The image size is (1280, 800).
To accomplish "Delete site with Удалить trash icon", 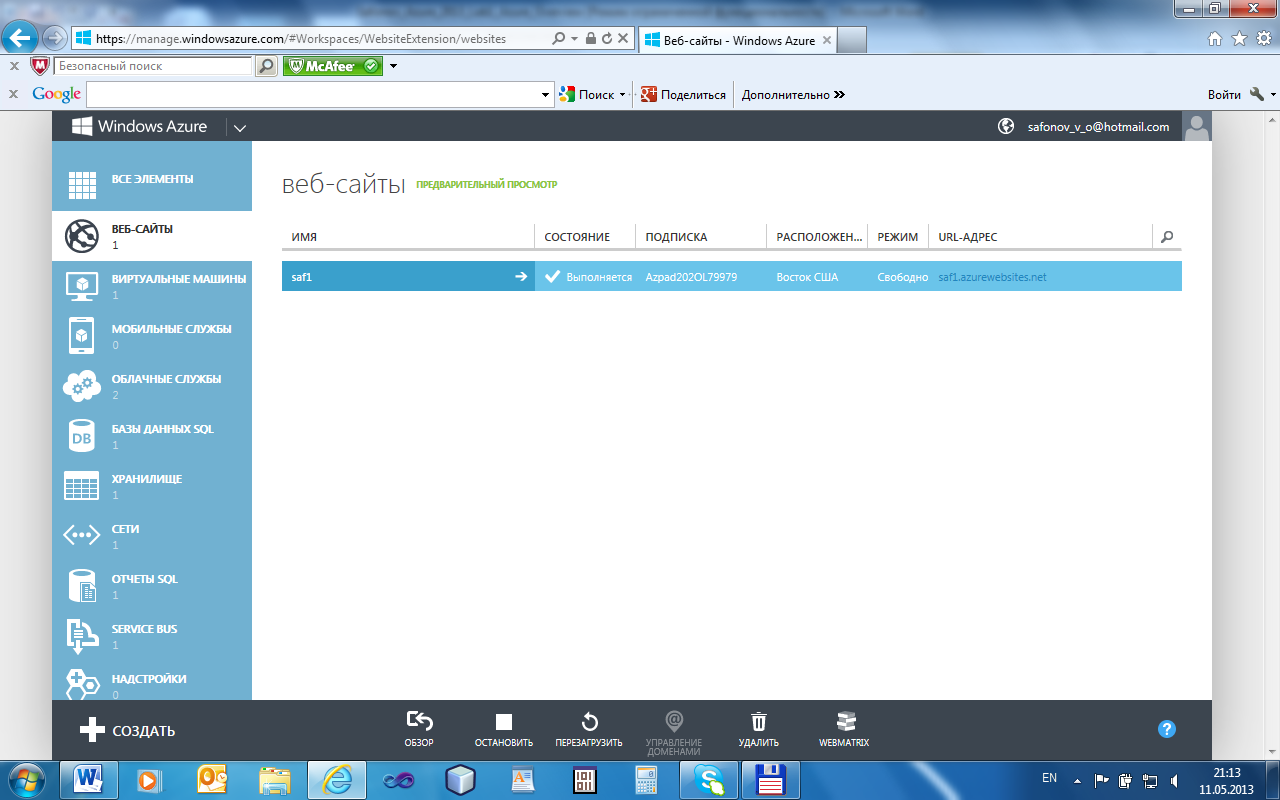I will tap(759, 721).
